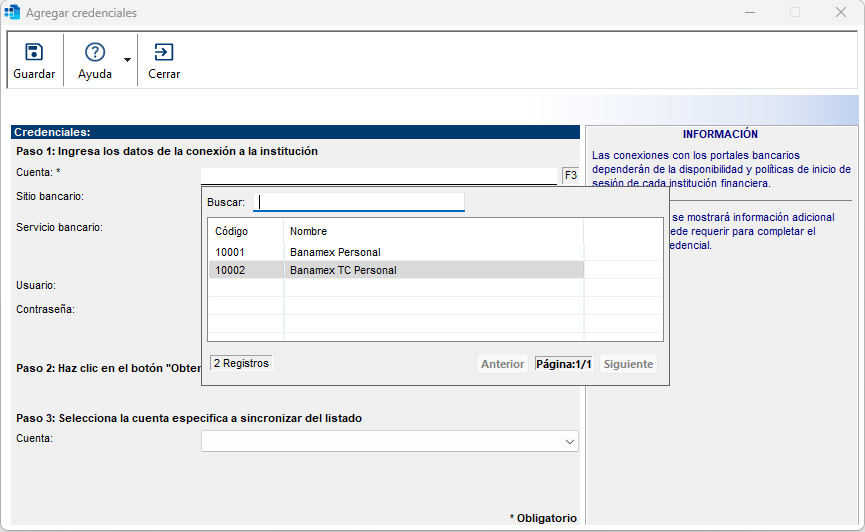
Task: Click the Siguiente page button
Action: pyautogui.click(x=629, y=364)
